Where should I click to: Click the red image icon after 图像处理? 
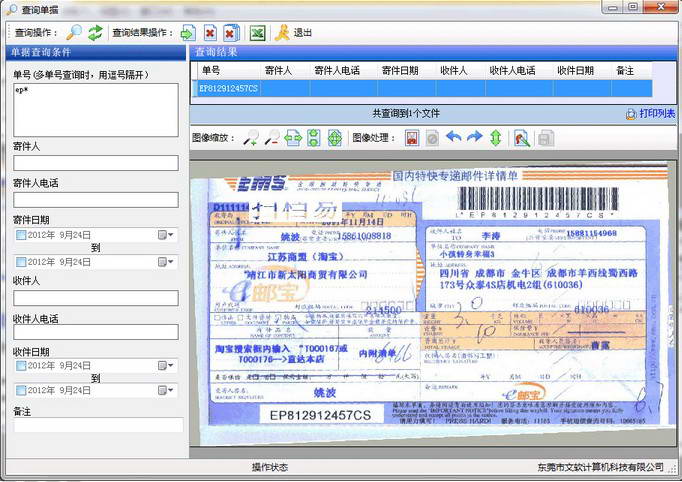point(412,138)
